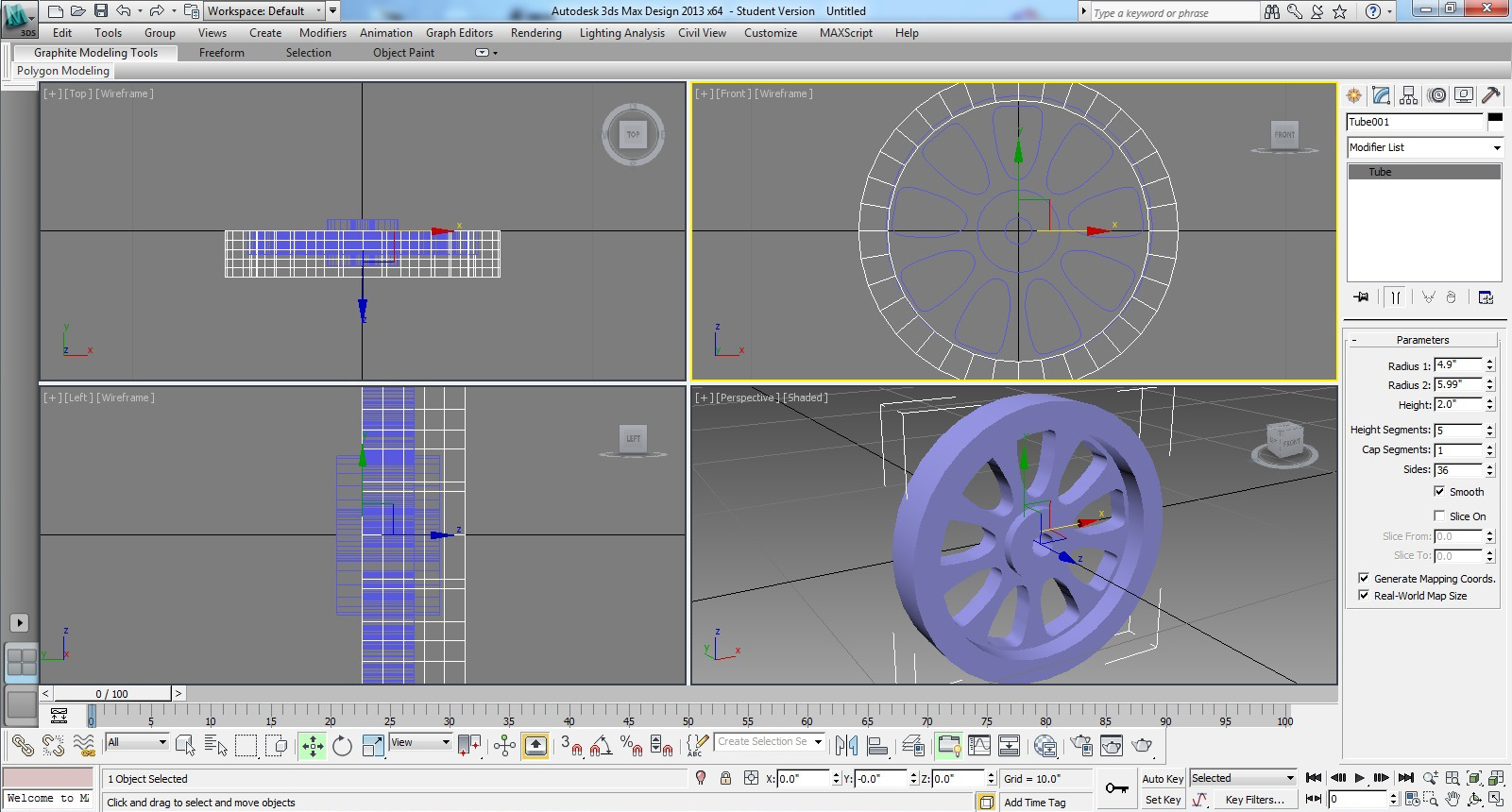Click the Key Filters button

(1254, 800)
